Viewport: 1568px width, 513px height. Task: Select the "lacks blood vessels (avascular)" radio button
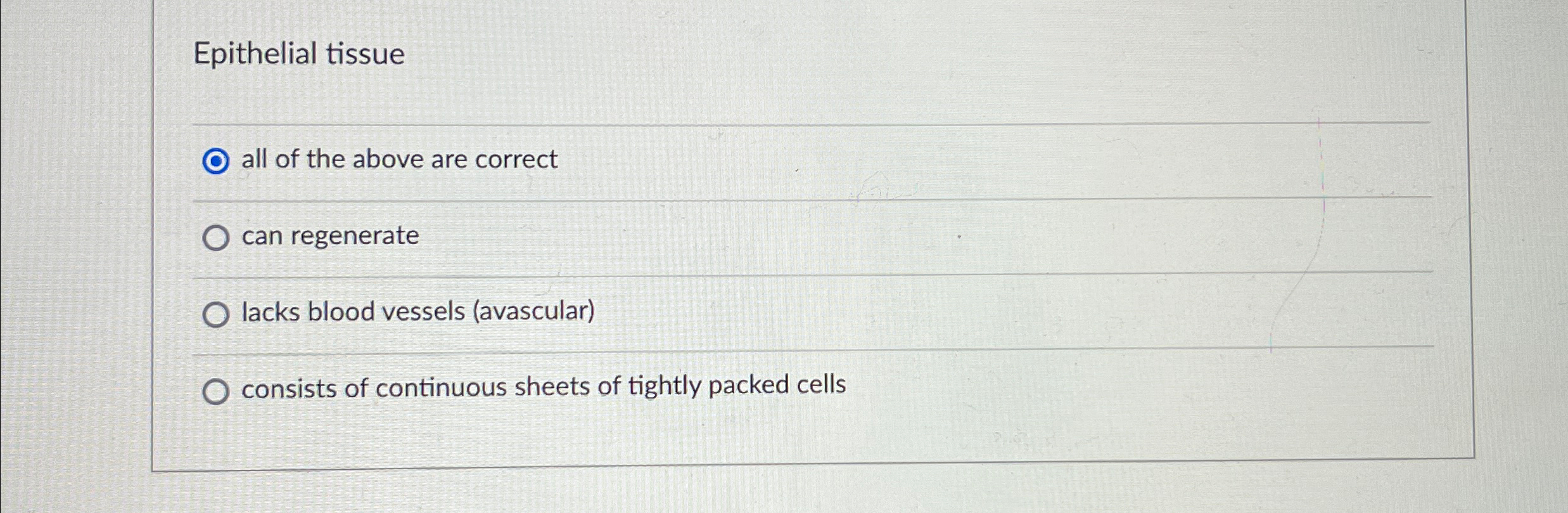[x=217, y=314]
